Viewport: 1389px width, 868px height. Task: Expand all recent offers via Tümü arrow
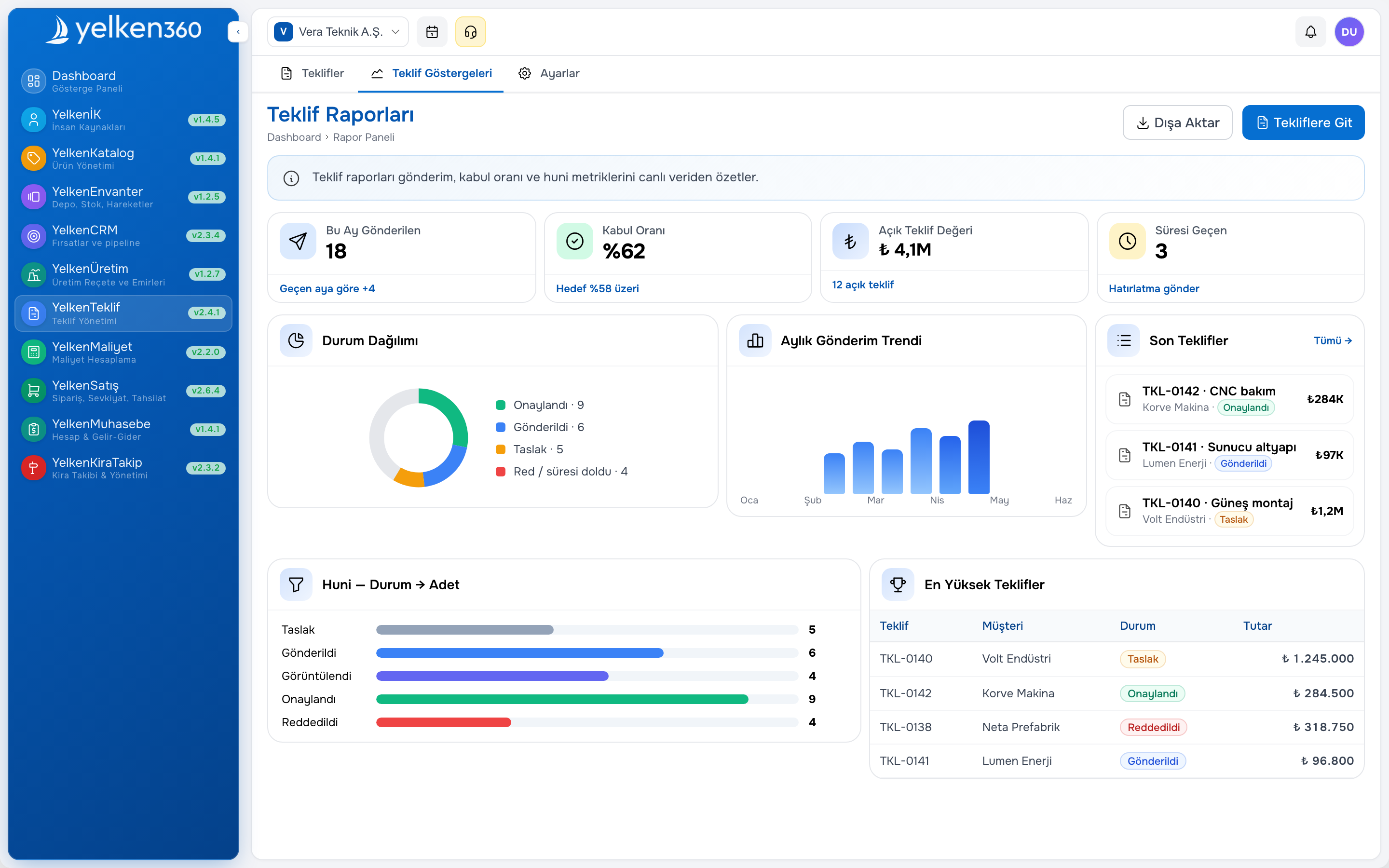click(x=1332, y=340)
